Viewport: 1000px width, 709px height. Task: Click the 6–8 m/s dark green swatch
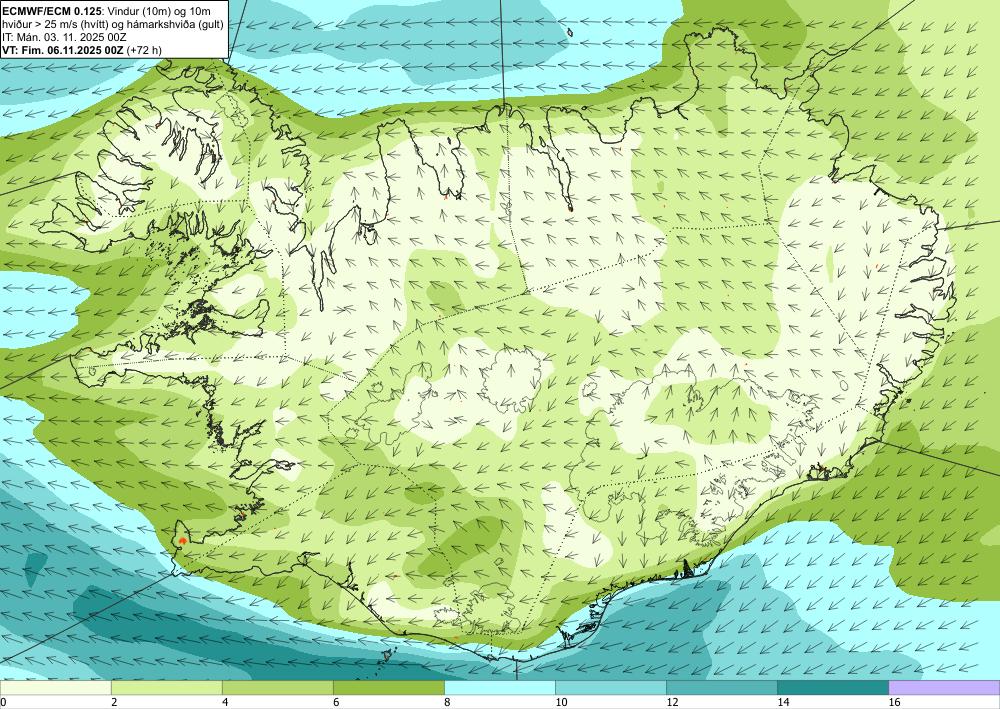click(388, 687)
